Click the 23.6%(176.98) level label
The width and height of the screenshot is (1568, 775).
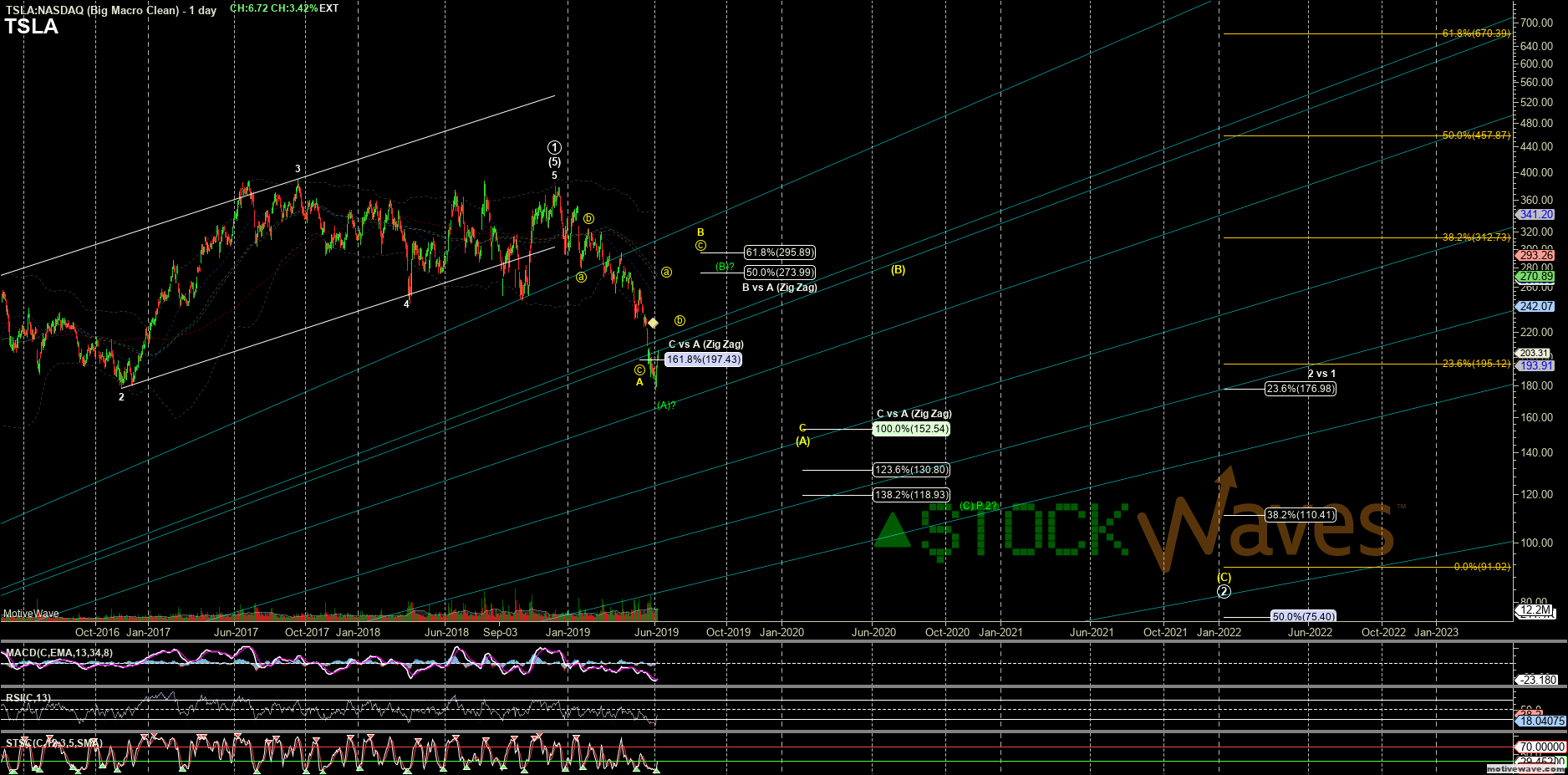(x=1301, y=389)
